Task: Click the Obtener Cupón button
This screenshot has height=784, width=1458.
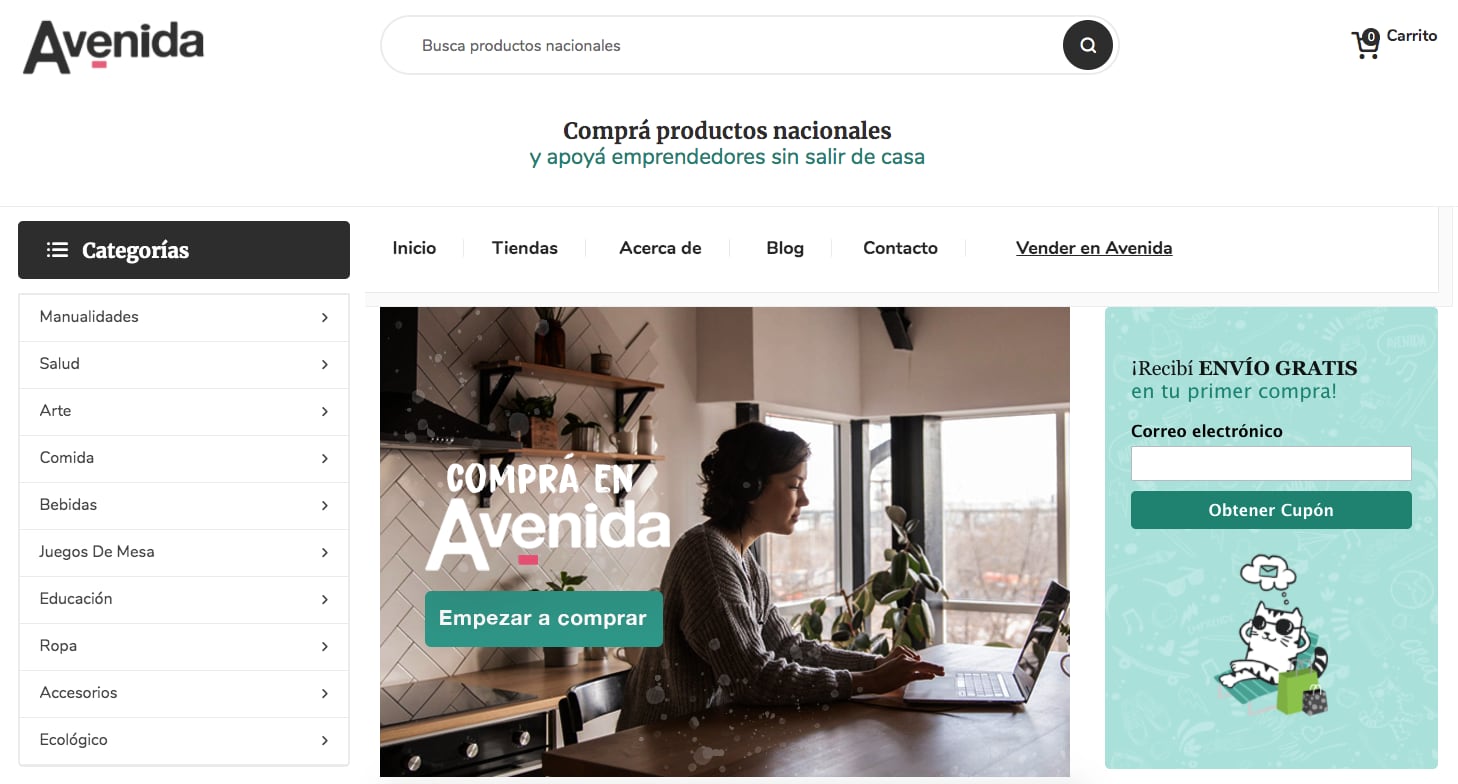Action: click(1271, 510)
